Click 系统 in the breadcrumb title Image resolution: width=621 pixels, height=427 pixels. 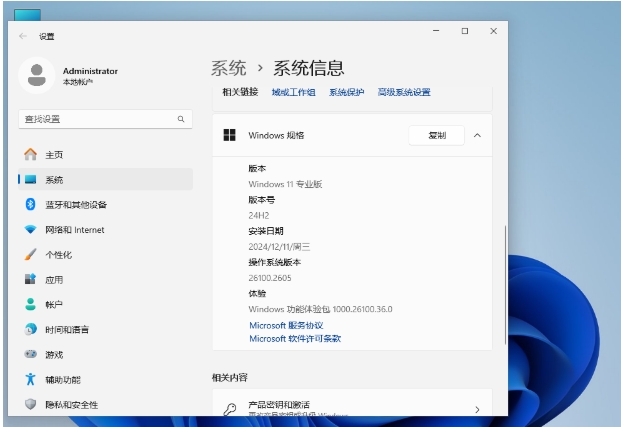(228, 68)
